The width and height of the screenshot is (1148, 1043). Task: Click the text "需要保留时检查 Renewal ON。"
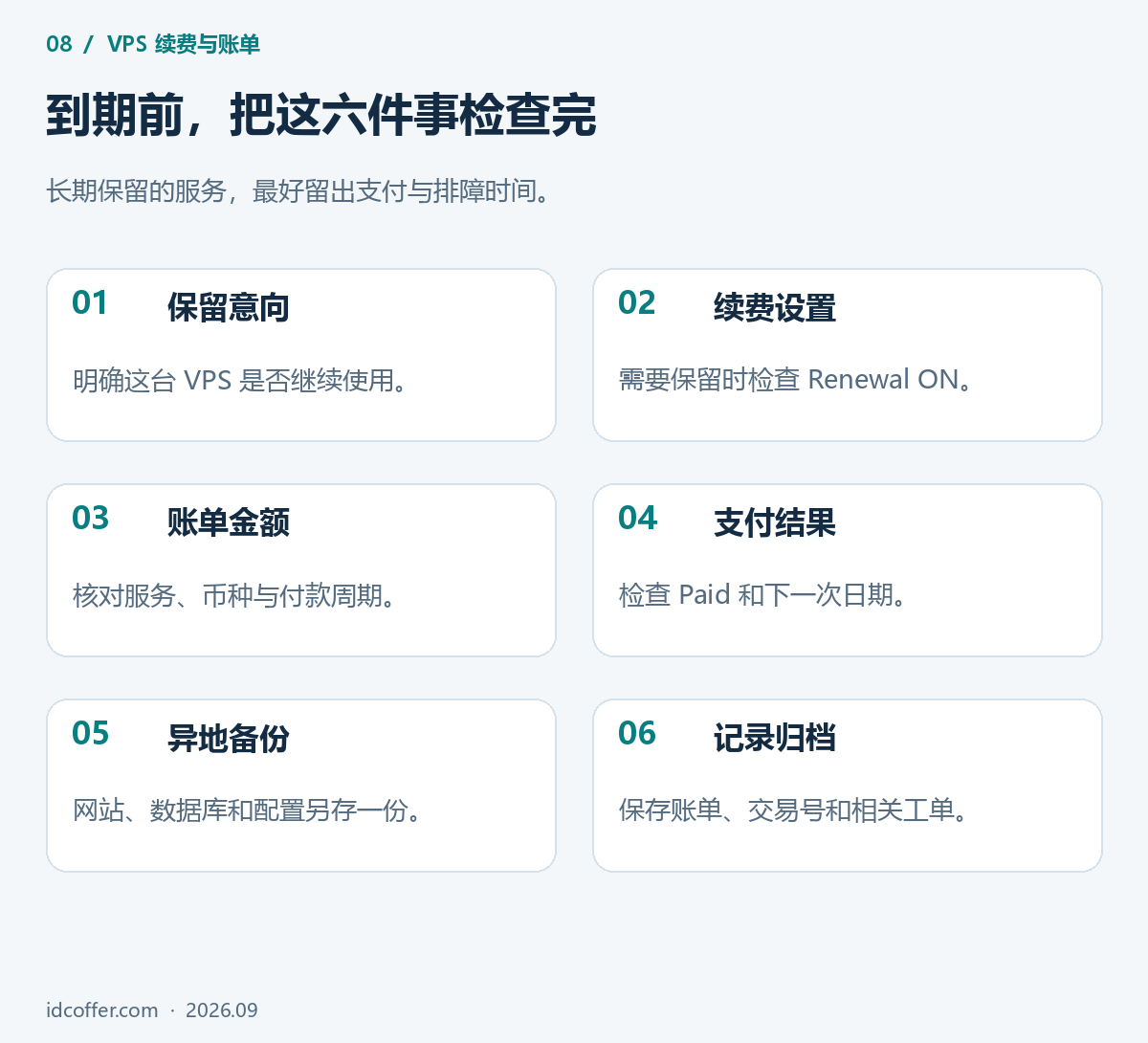click(x=797, y=380)
